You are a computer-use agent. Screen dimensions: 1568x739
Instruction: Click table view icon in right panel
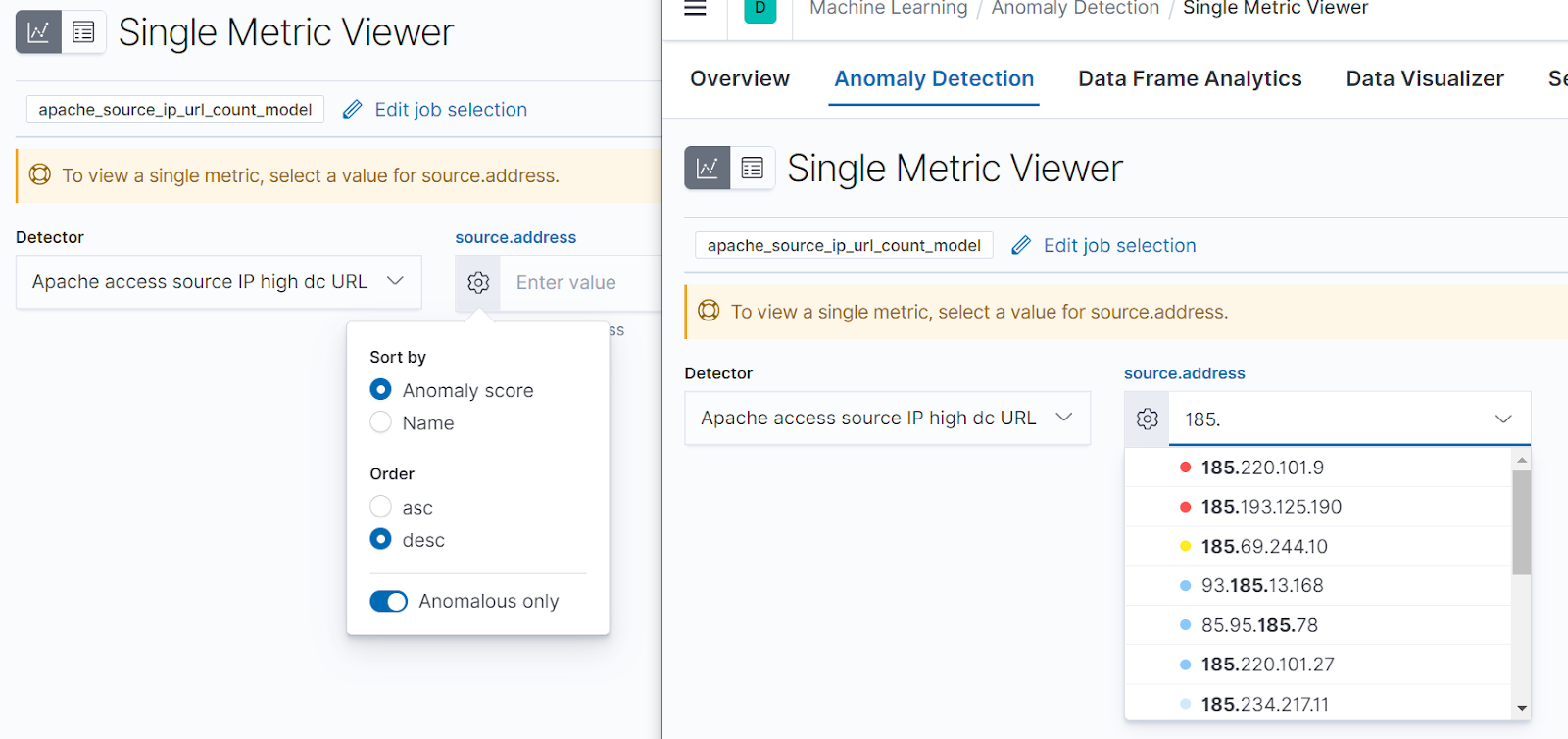tap(752, 169)
